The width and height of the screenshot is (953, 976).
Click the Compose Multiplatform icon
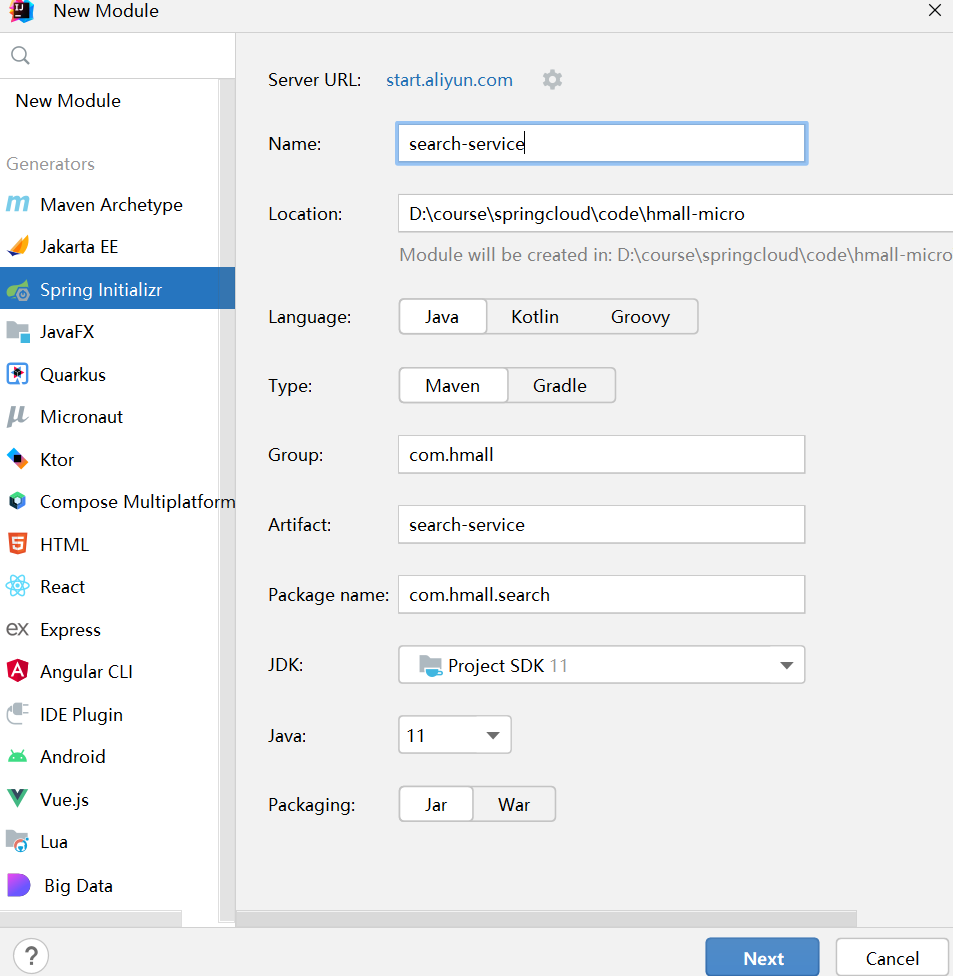click(x=17, y=501)
